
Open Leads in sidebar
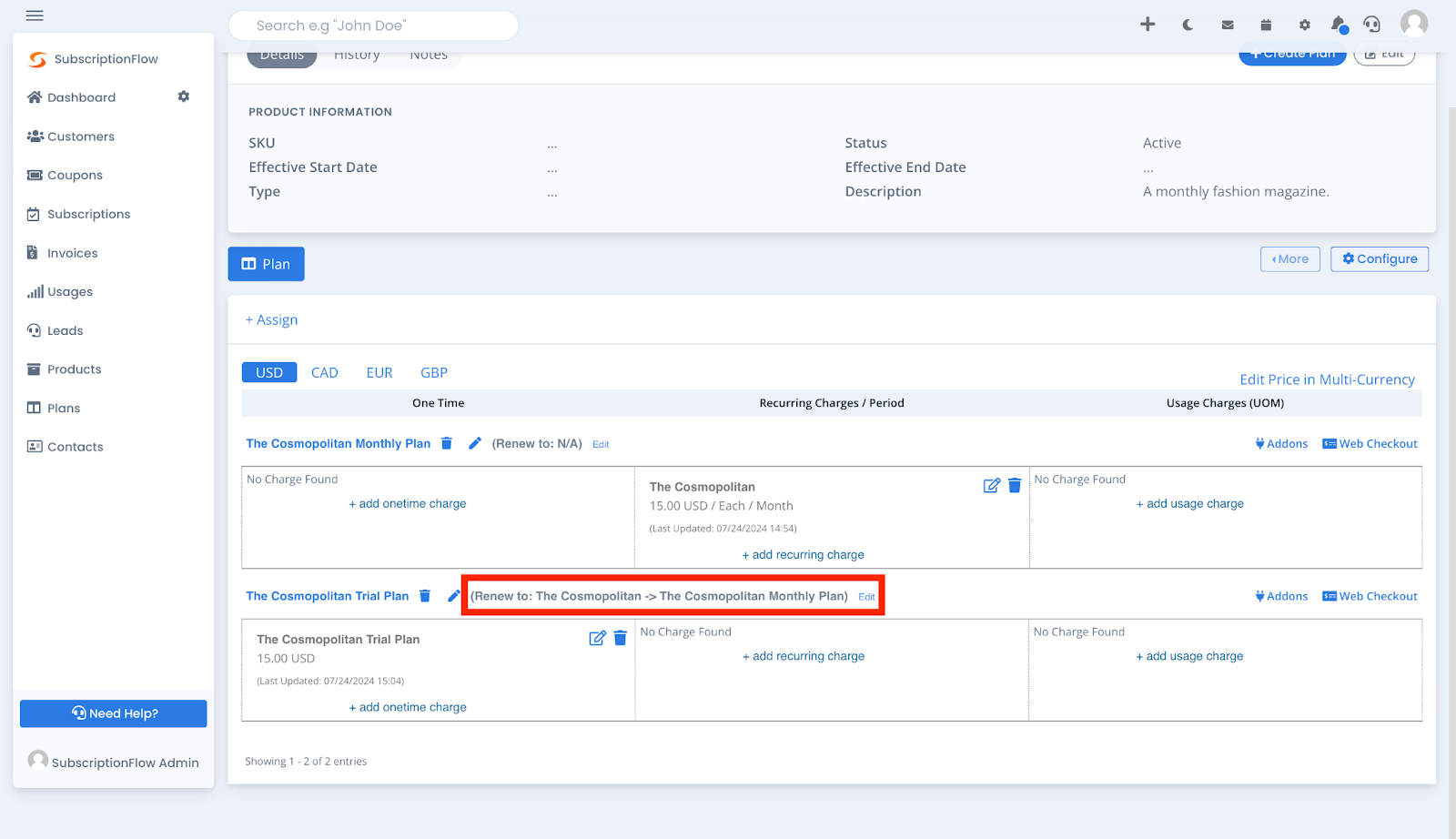[56, 331]
